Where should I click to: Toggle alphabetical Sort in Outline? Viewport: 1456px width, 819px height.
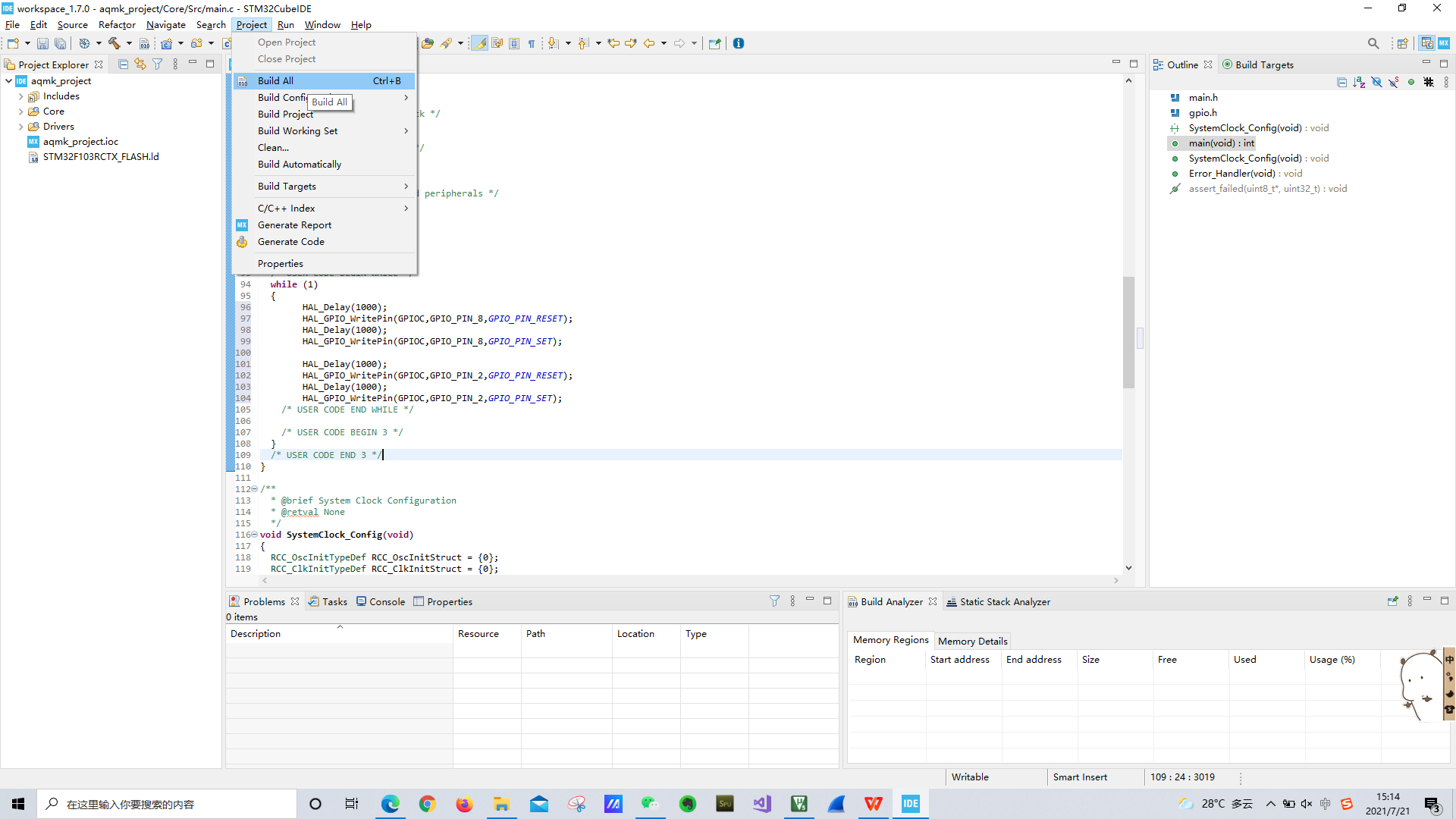pos(1359,82)
